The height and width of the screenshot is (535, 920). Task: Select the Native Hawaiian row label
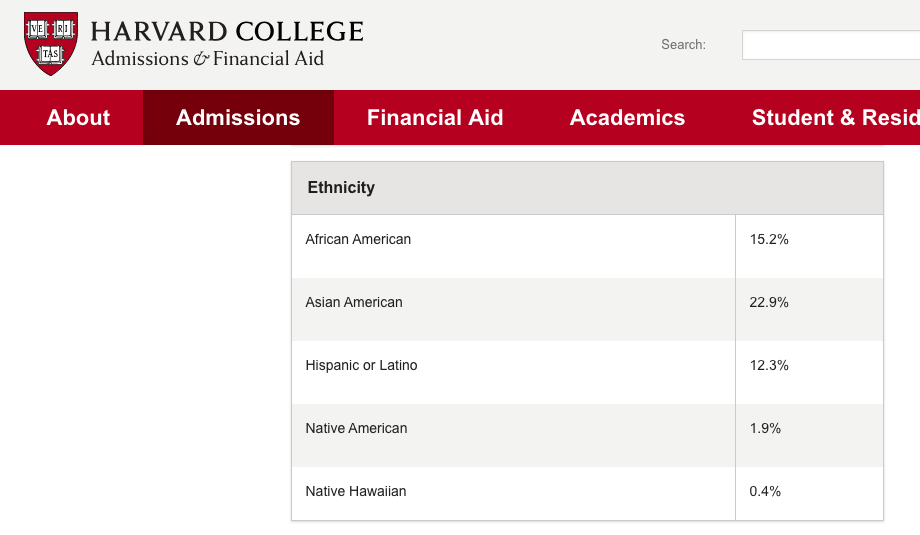coord(356,491)
